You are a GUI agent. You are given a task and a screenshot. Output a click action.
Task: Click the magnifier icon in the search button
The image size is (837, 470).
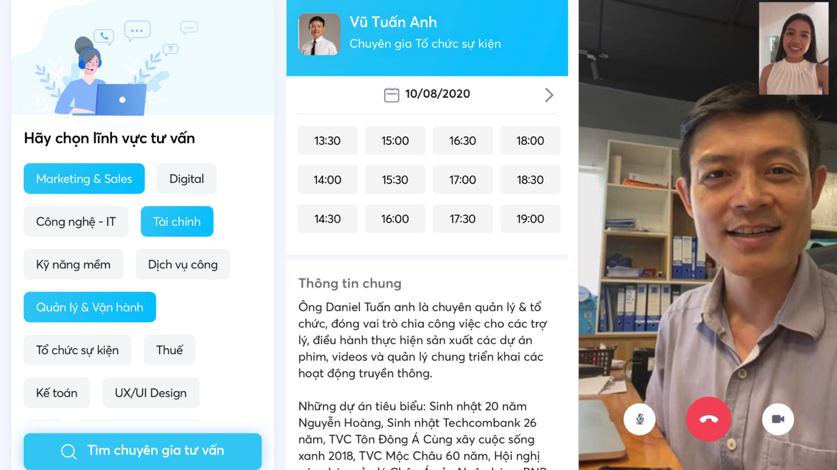(68, 451)
